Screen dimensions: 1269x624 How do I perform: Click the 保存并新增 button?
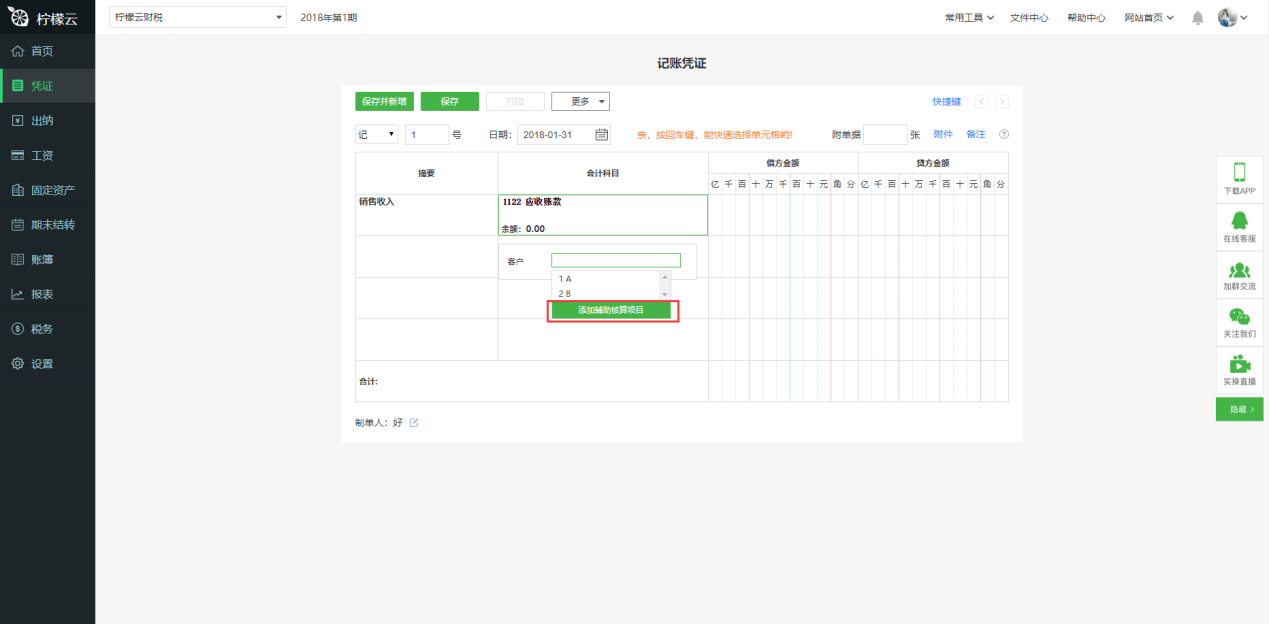click(x=384, y=101)
